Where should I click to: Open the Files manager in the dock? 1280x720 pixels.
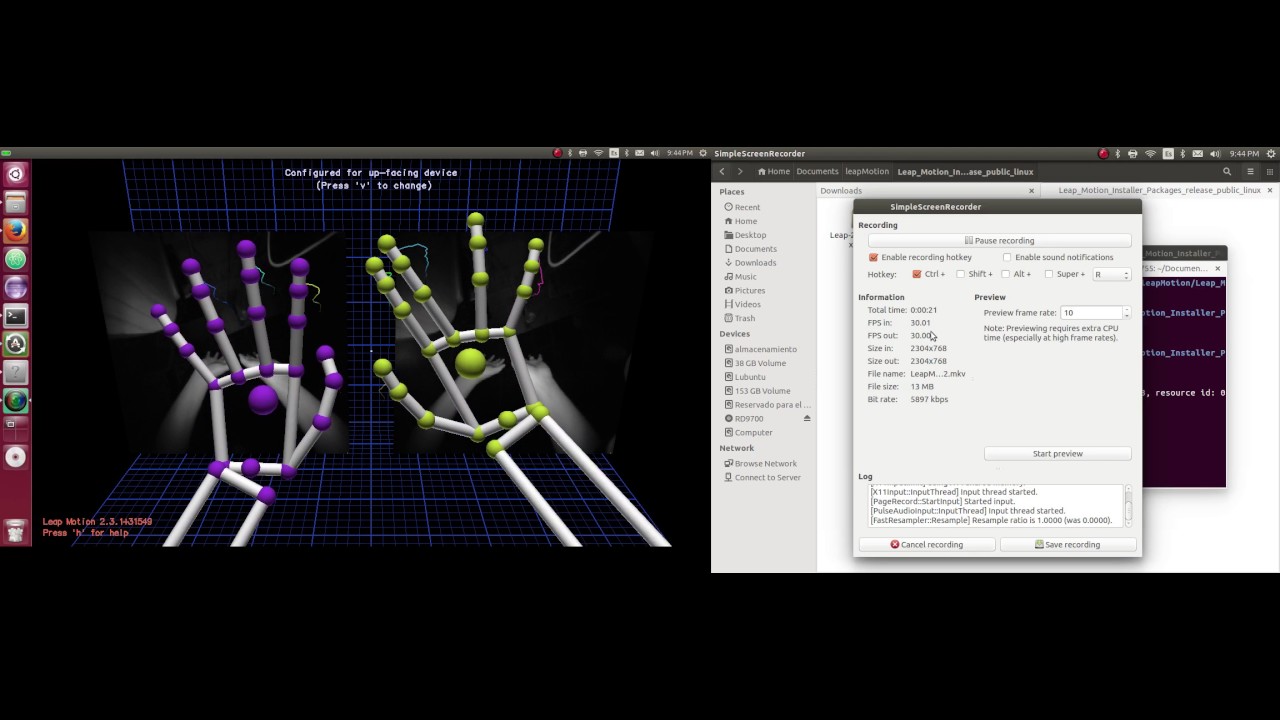(x=15, y=203)
